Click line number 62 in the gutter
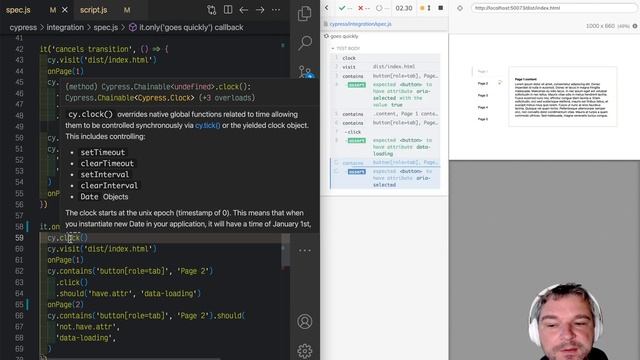 pos(19,271)
